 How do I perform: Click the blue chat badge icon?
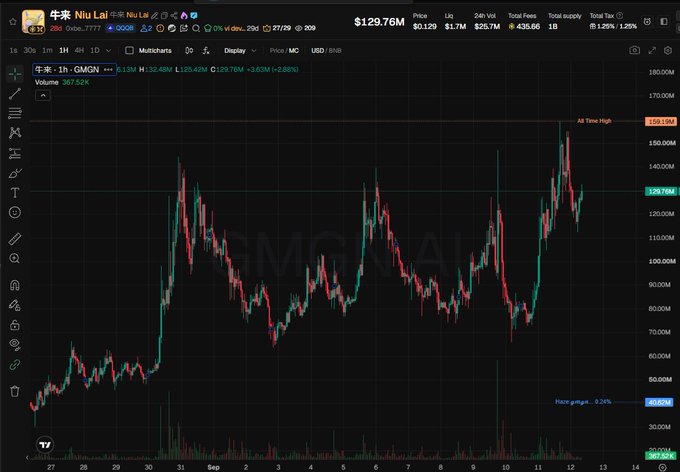(194, 16)
